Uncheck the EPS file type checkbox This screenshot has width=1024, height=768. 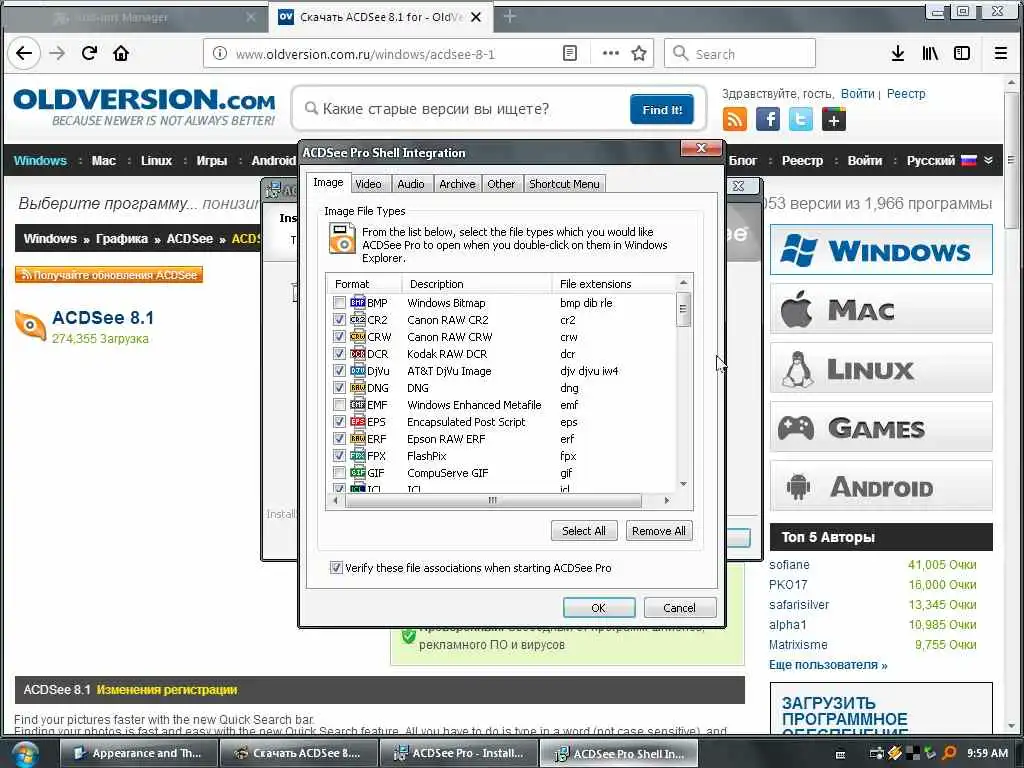pos(339,421)
